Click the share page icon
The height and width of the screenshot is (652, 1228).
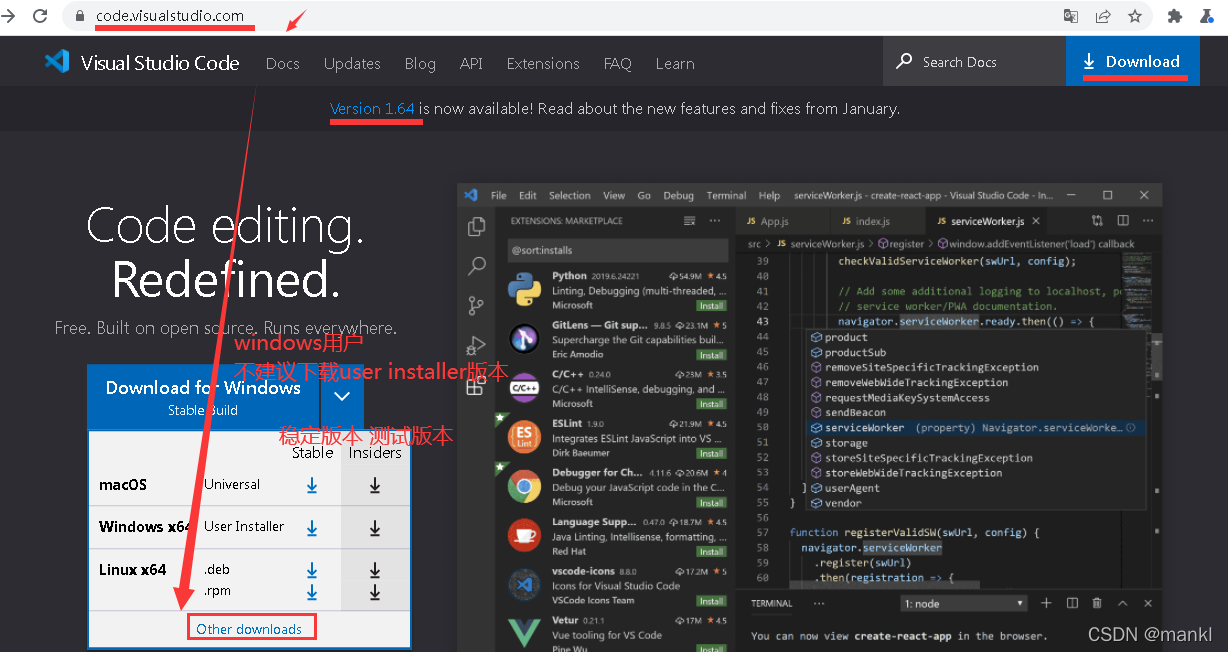1103,16
